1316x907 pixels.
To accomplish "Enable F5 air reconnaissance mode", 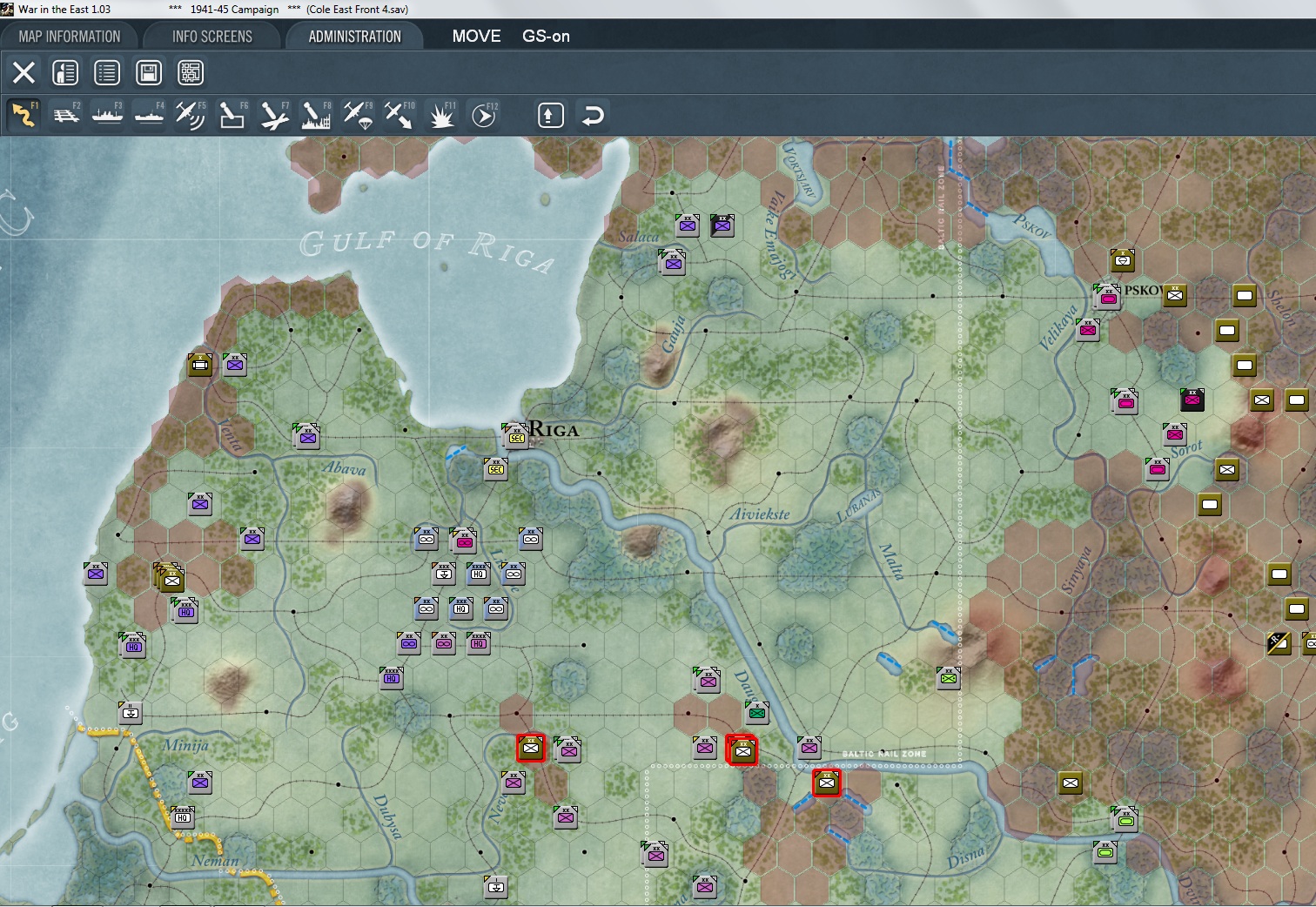I will [x=191, y=115].
